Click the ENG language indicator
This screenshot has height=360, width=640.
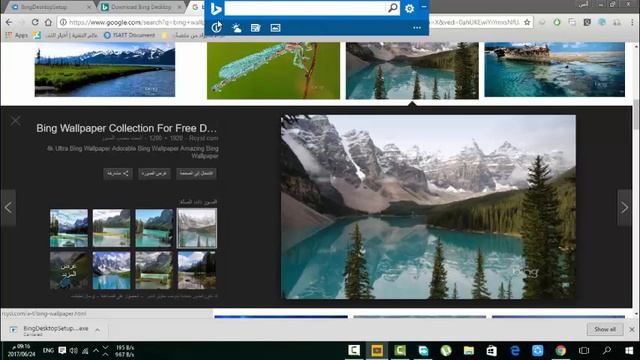click(48, 351)
